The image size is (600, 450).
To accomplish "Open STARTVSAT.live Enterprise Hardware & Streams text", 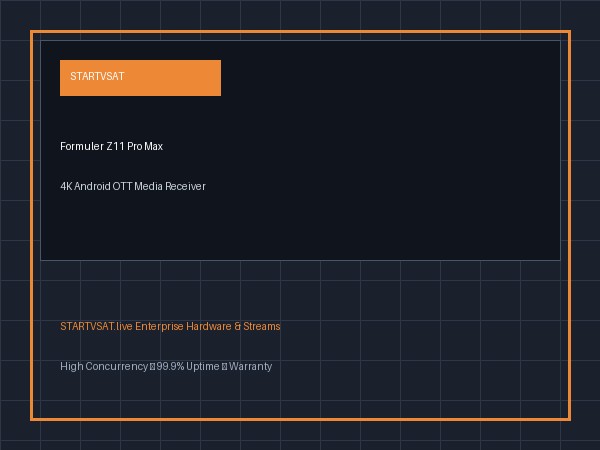I will click(170, 326).
